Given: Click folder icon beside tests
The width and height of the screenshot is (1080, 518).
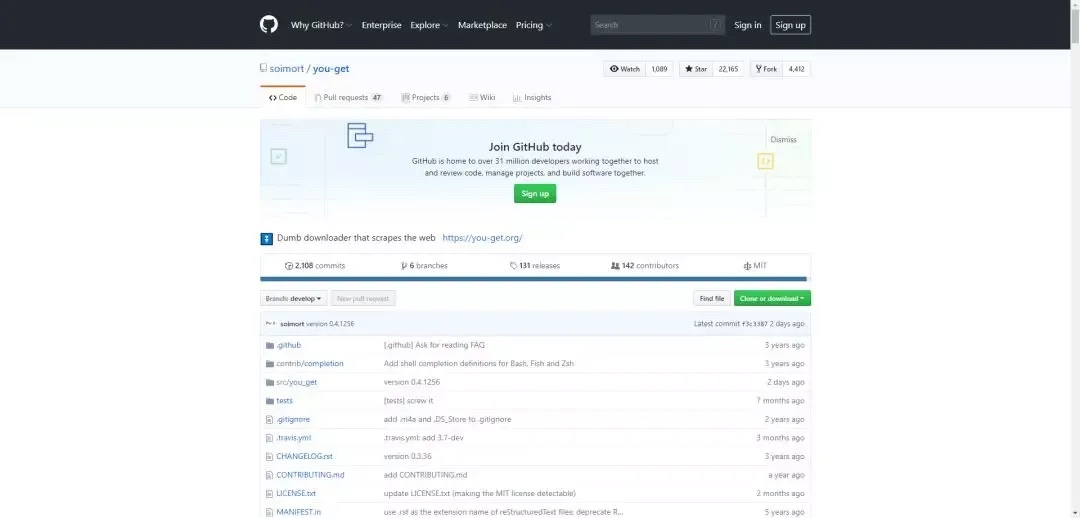Looking at the screenshot, I should (270, 401).
